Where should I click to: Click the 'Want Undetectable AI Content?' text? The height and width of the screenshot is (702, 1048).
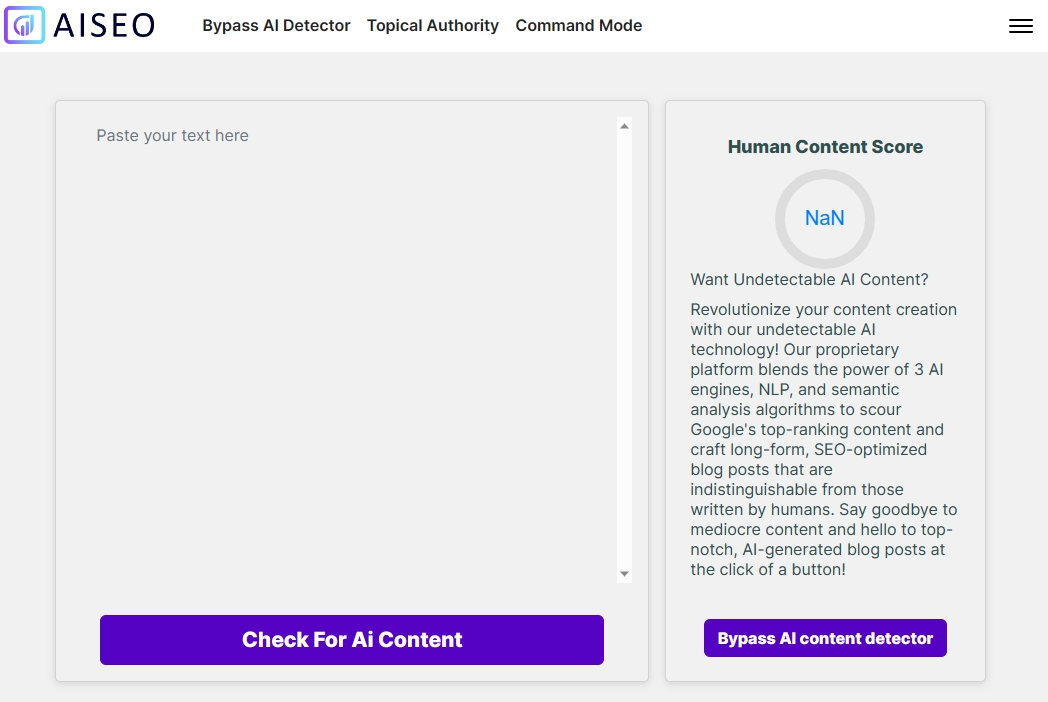(x=809, y=279)
